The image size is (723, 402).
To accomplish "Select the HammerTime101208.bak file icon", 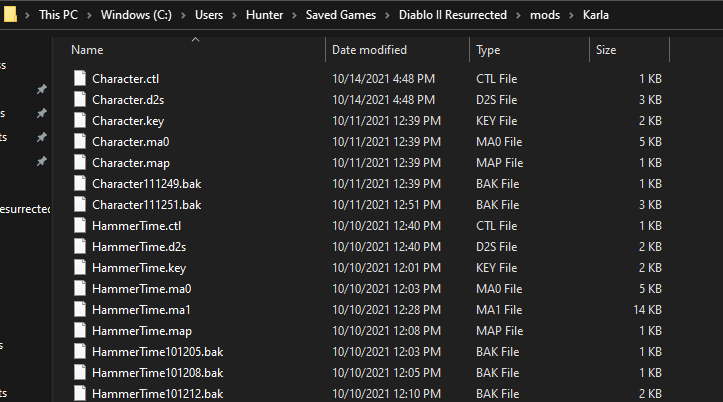I will click(x=80, y=372).
